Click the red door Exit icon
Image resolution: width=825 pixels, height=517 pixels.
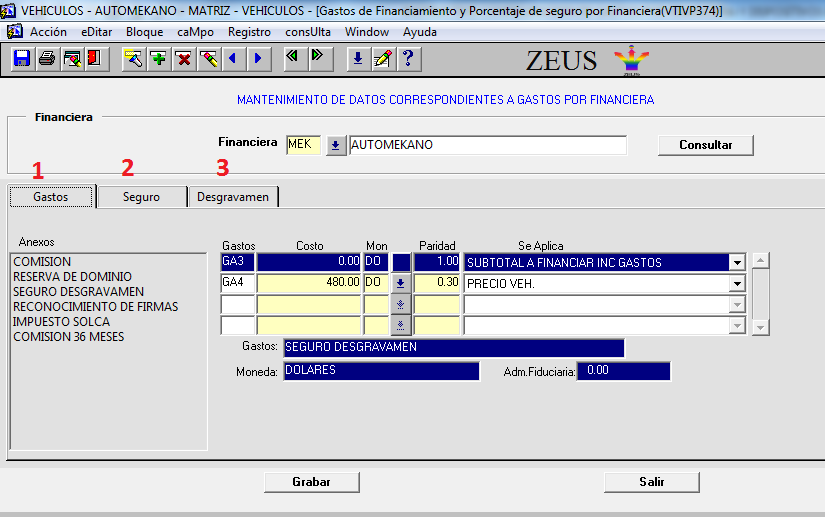click(x=94, y=59)
